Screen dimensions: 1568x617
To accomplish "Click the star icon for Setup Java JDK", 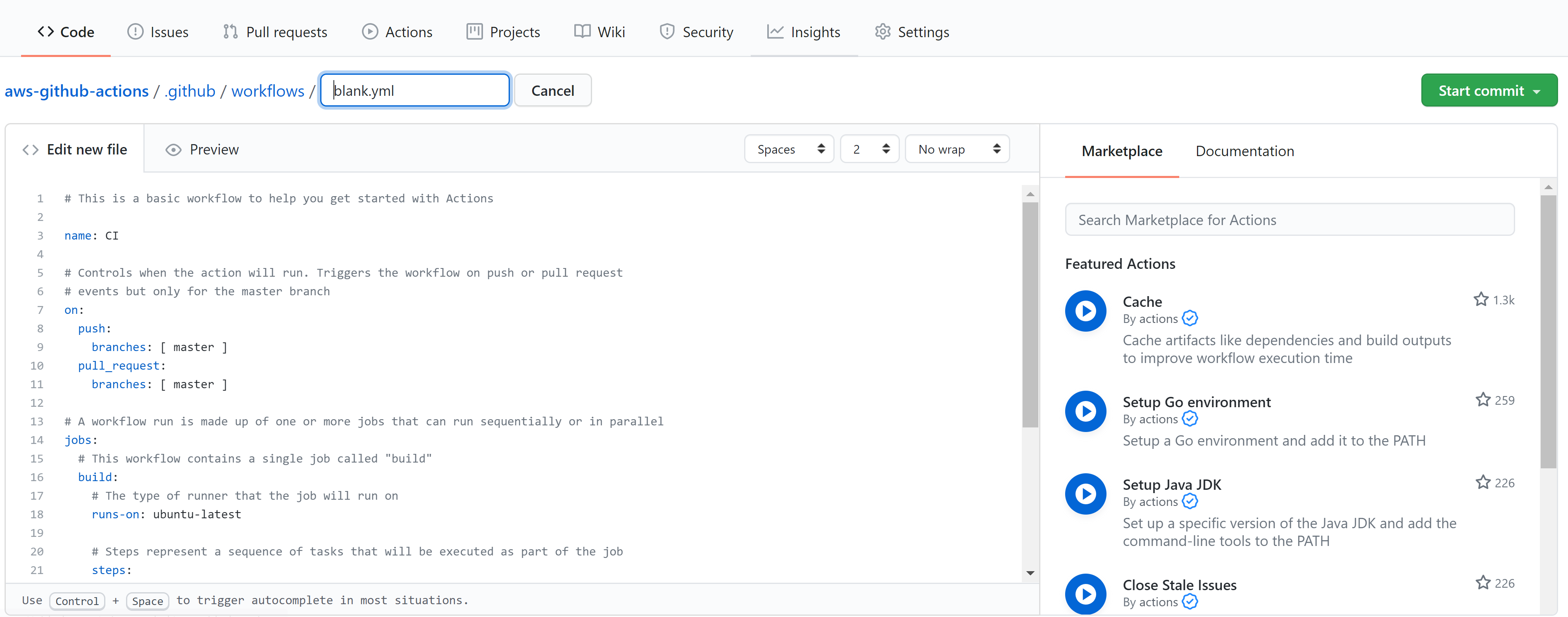I will (1482, 482).
